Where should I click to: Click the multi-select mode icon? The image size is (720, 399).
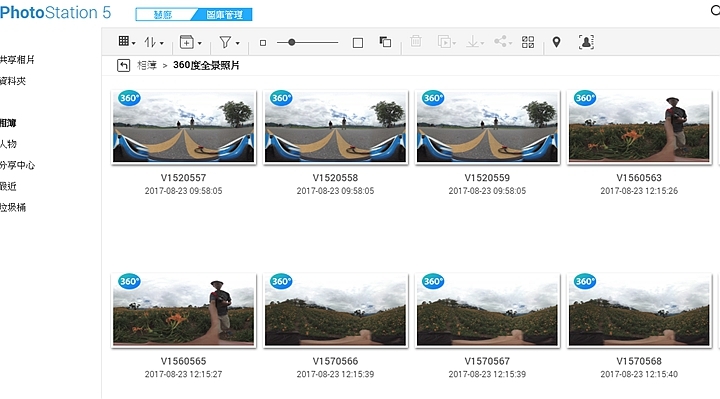tap(385, 42)
